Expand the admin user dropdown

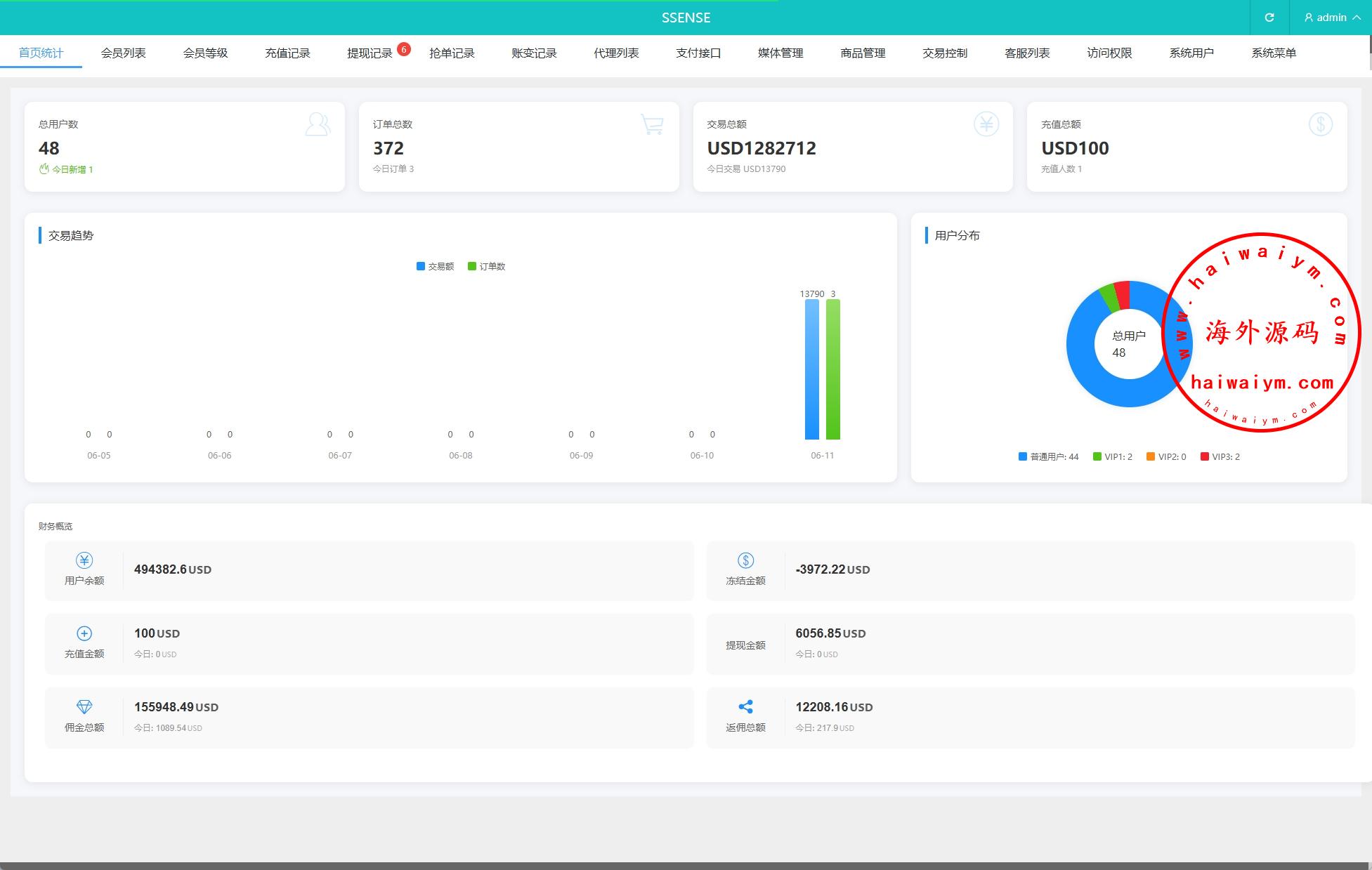point(1332,18)
